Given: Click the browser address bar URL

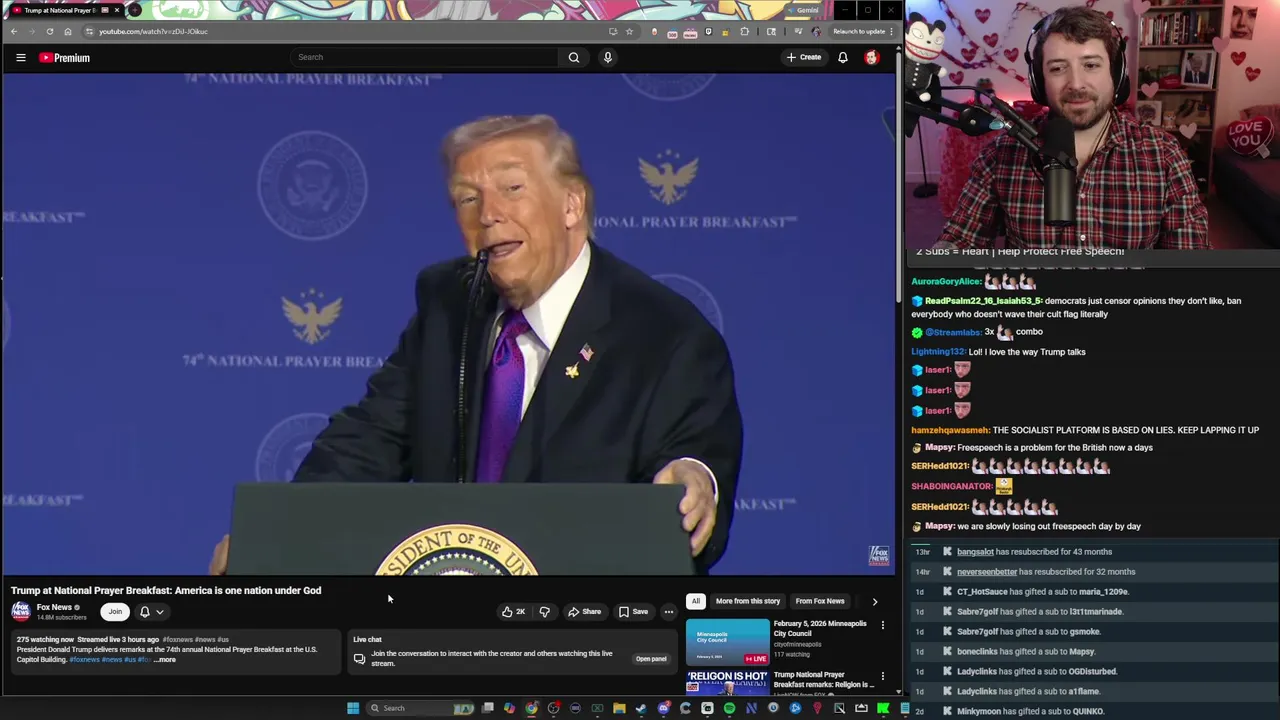Looking at the screenshot, I should click(x=153, y=31).
